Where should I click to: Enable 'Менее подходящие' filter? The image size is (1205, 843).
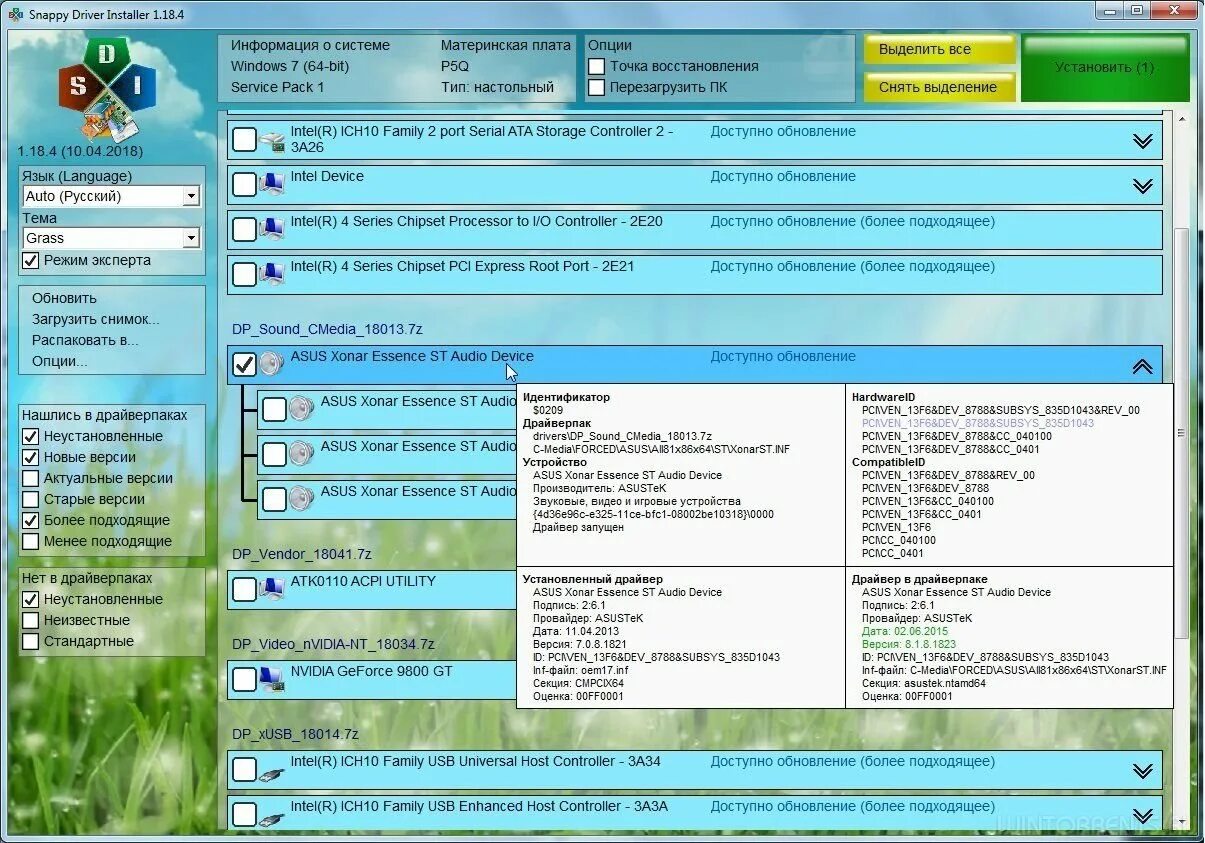coord(31,541)
